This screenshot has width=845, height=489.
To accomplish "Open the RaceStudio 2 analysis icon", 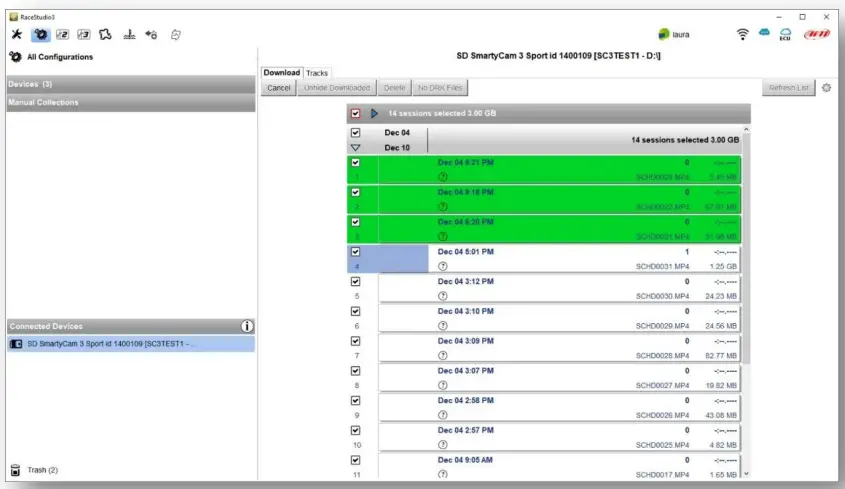I will tap(63, 35).
